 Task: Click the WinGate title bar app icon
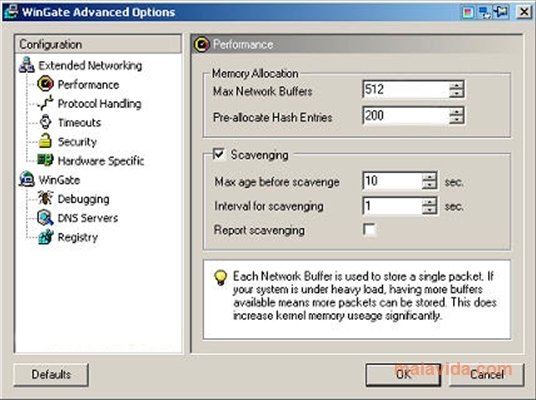click(11, 11)
